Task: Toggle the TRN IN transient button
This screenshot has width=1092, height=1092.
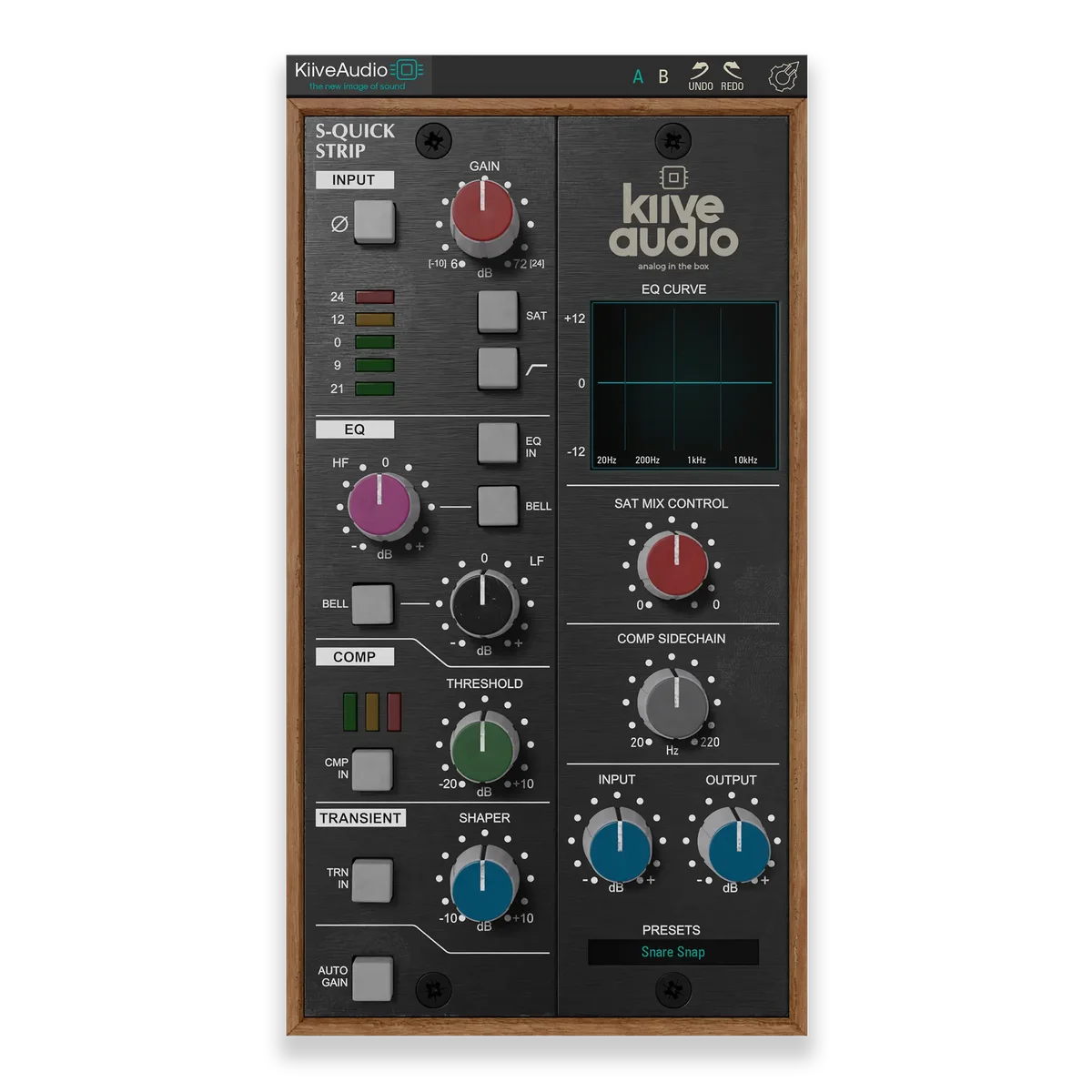Action: (x=372, y=880)
